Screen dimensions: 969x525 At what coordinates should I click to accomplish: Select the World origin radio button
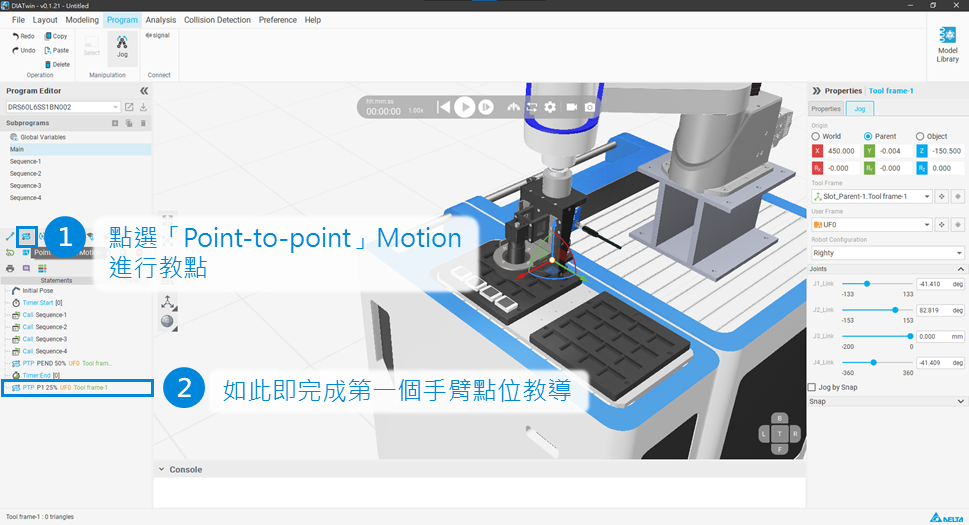815,136
